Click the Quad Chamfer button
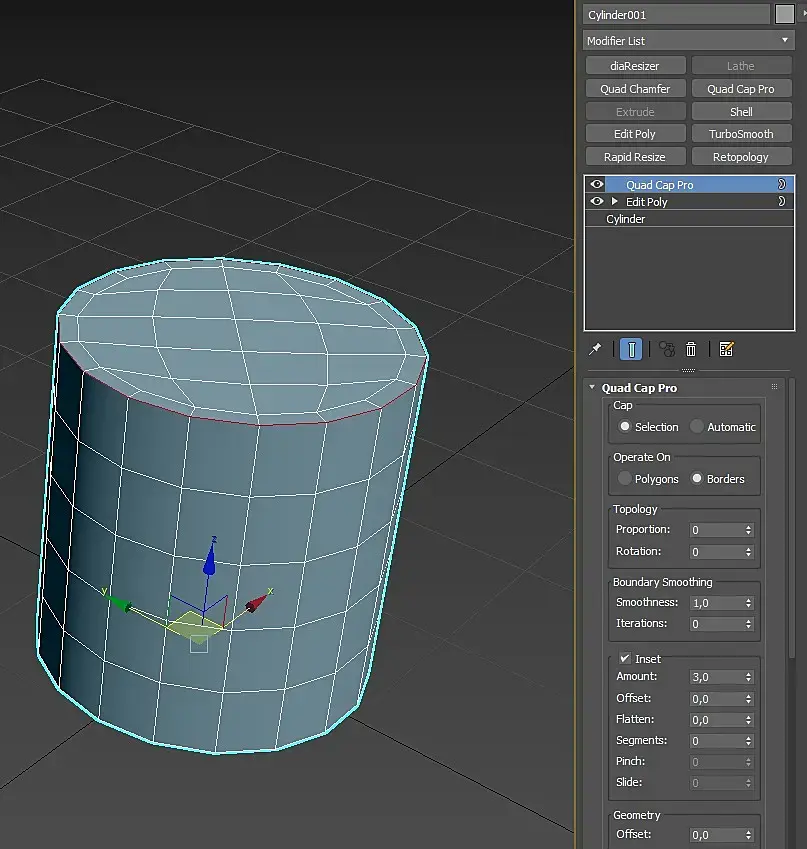Viewport: 807px width, 849px height. pos(635,89)
